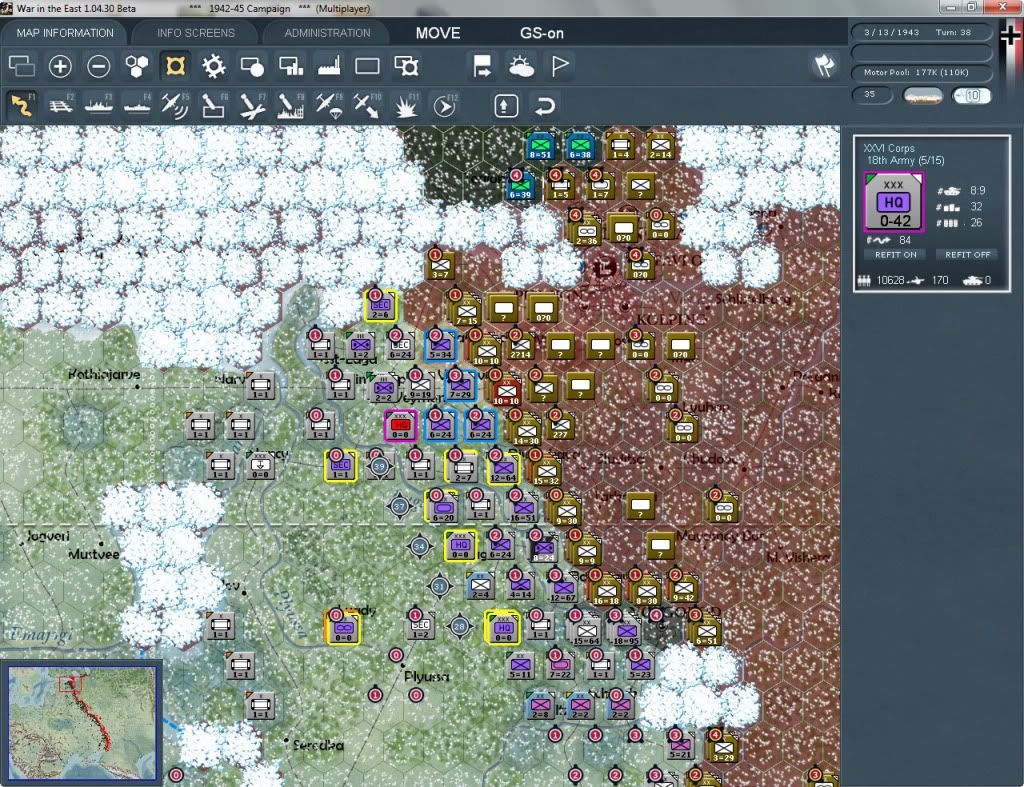Viewport: 1024px width, 787px height.
Task: Click the date 3/13/1943 turn display
Action: coord(921,32)
